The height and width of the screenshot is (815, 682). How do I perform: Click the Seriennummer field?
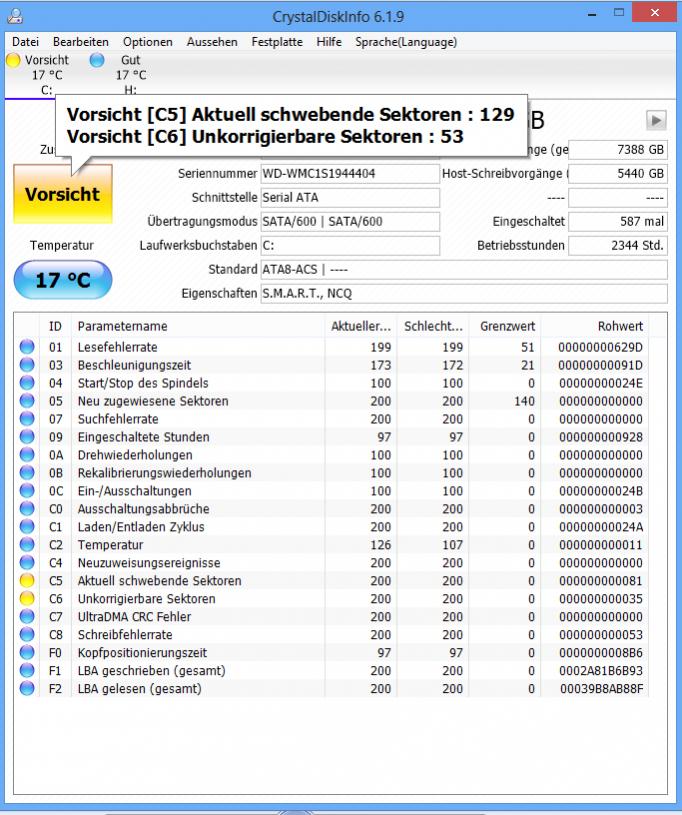click(350, 174)
